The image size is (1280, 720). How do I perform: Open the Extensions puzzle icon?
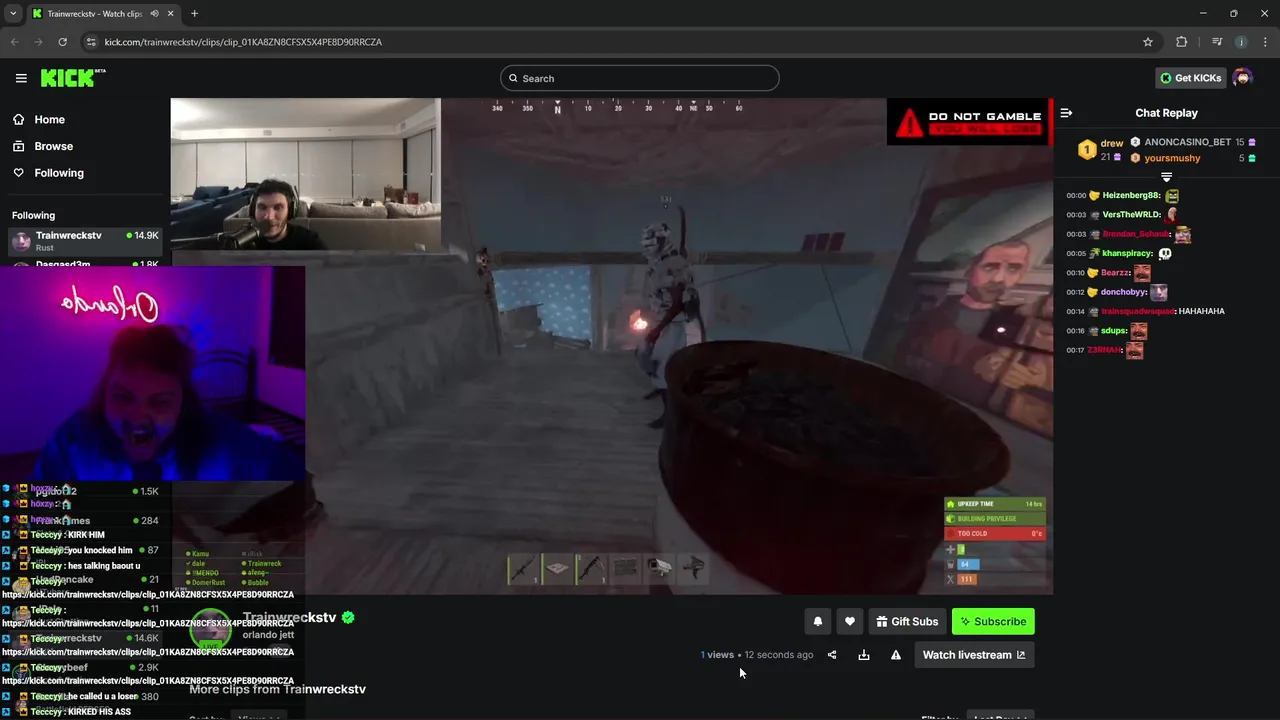(x=1182, y=42)
